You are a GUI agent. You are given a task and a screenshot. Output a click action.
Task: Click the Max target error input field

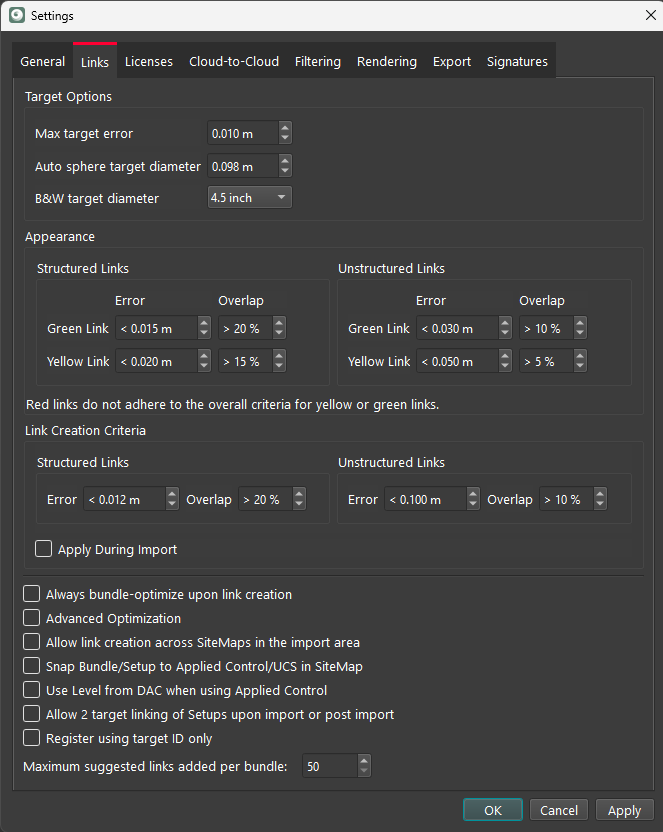pyautogui.click(x=241, y=133)
